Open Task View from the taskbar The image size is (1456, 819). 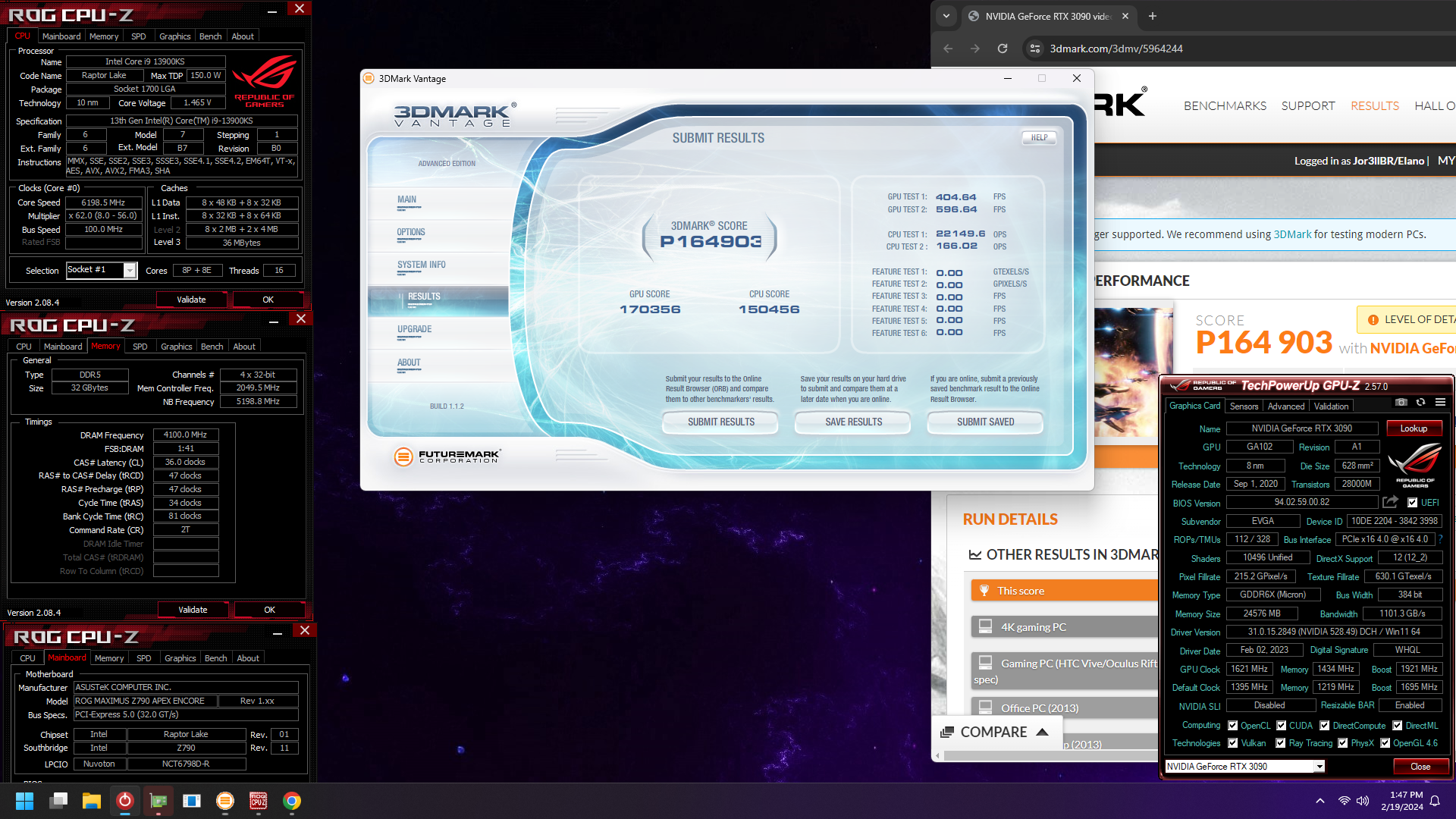[x=58, y=801]
